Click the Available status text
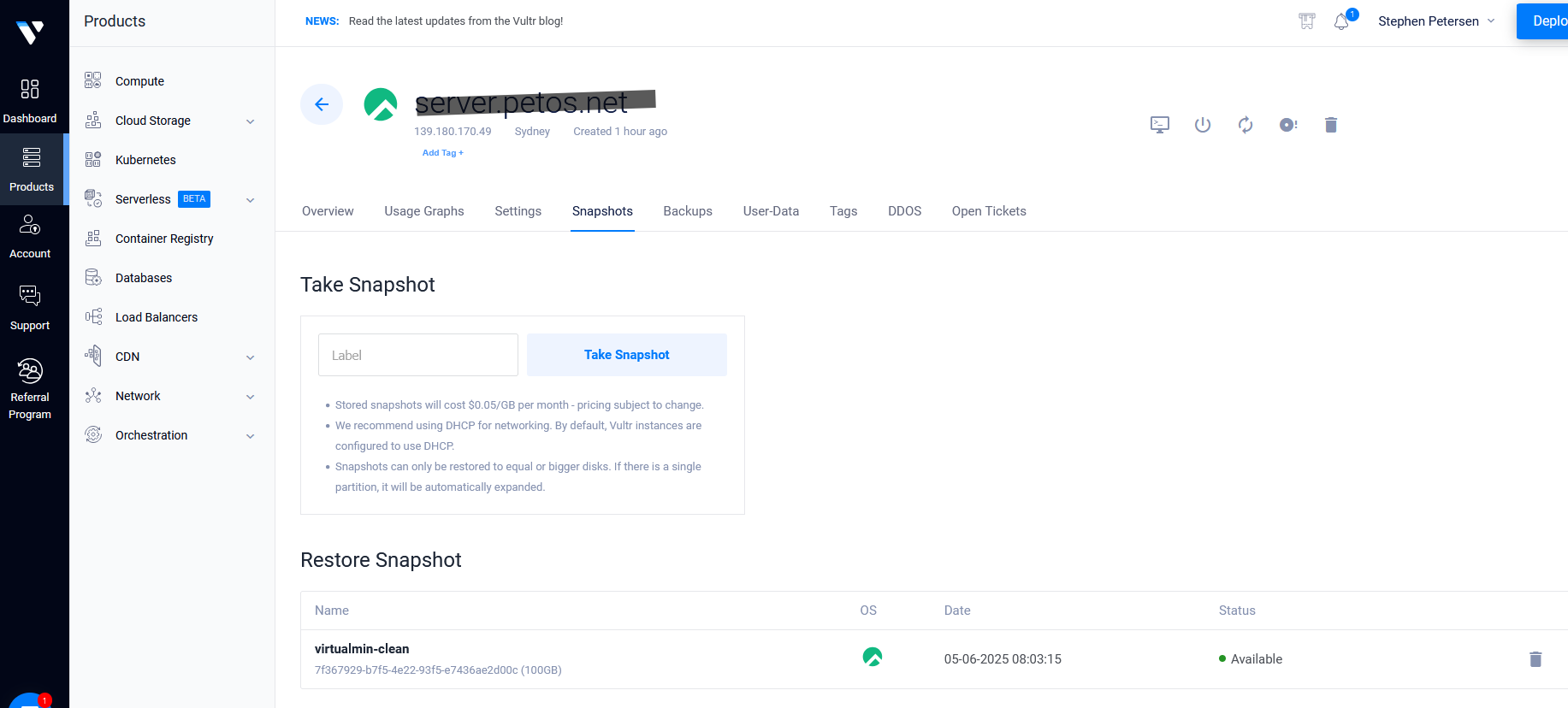Screen dimensions: 1568x708 (1257, 659)
